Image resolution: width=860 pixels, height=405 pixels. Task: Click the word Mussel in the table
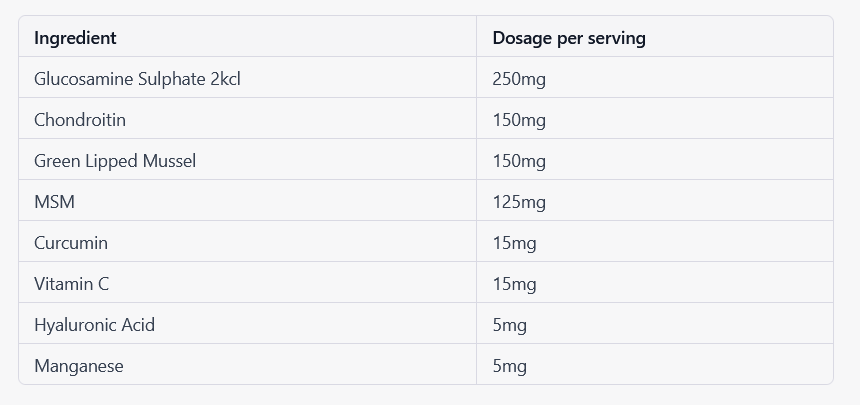[x=169, y=161]
